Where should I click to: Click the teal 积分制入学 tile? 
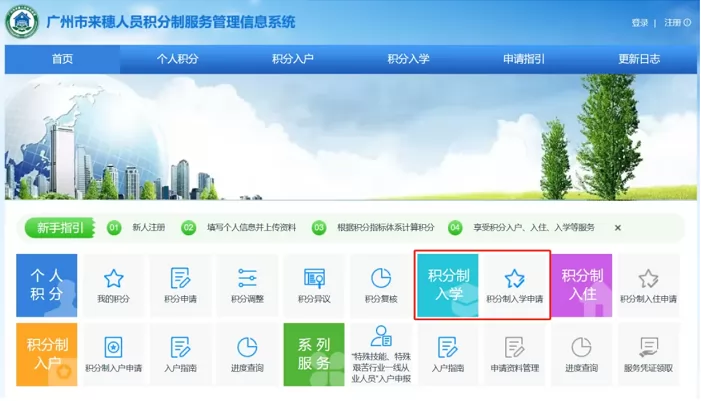(448, 285)
